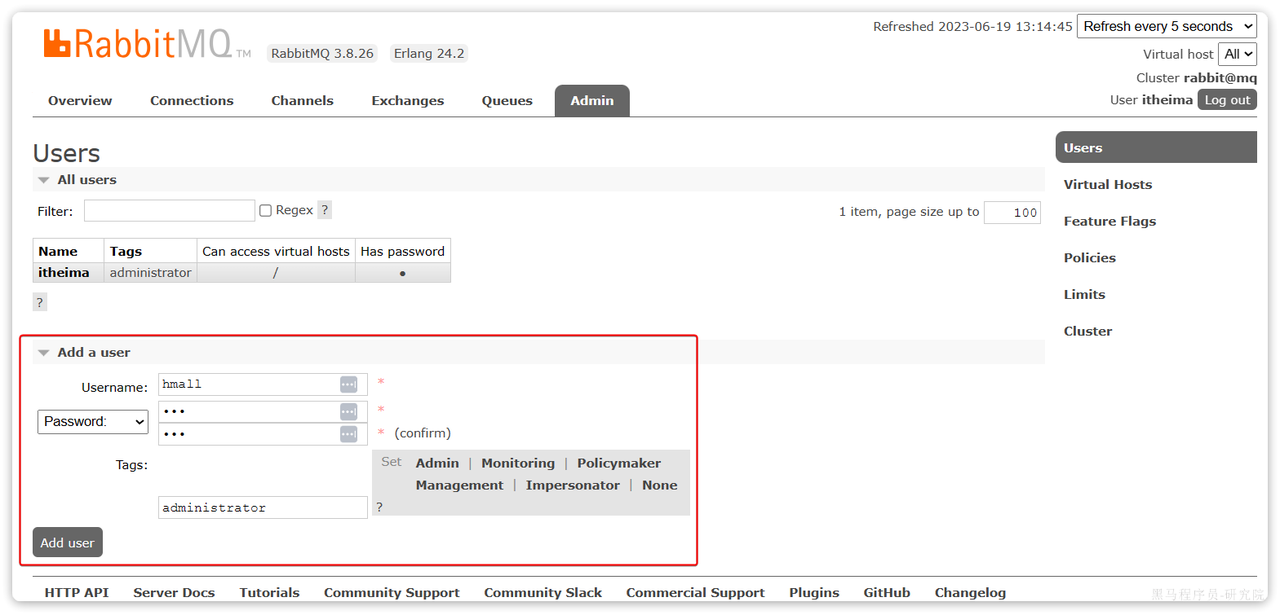
Task: Click the Filter text input
Action: [170, 210]
